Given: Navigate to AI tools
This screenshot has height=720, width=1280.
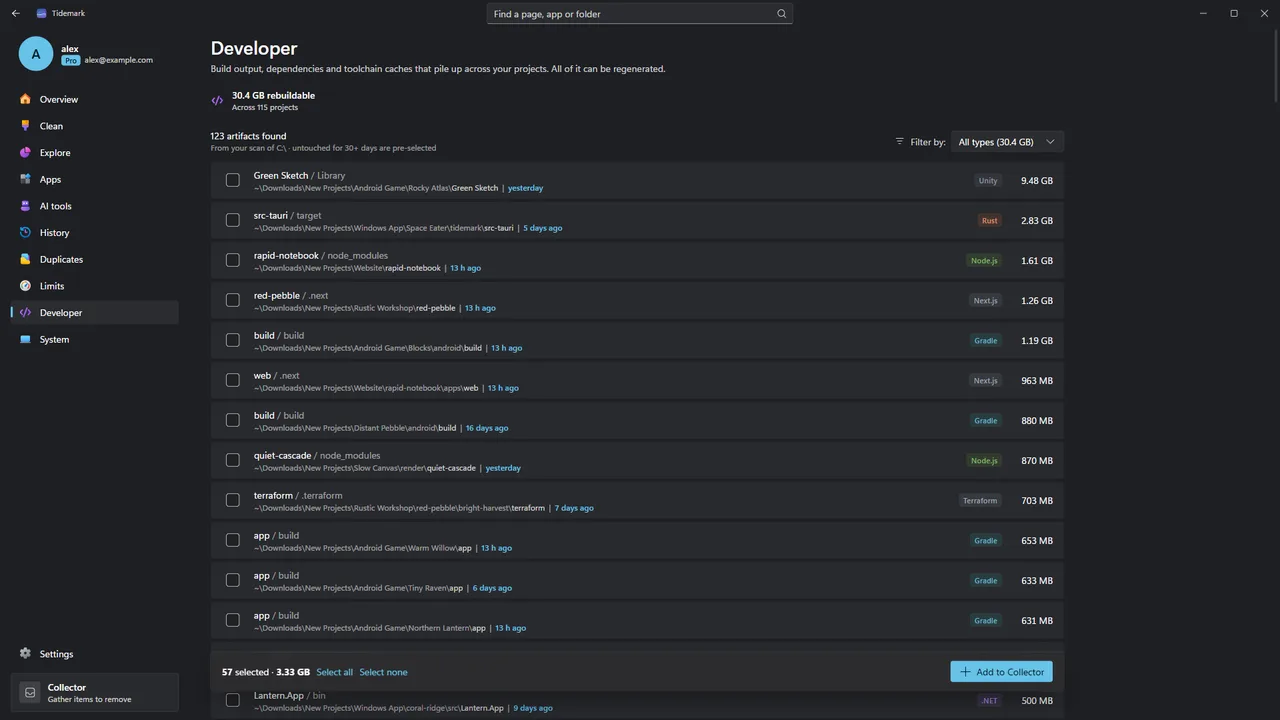Looking at the screenshot, I should 94,206.
